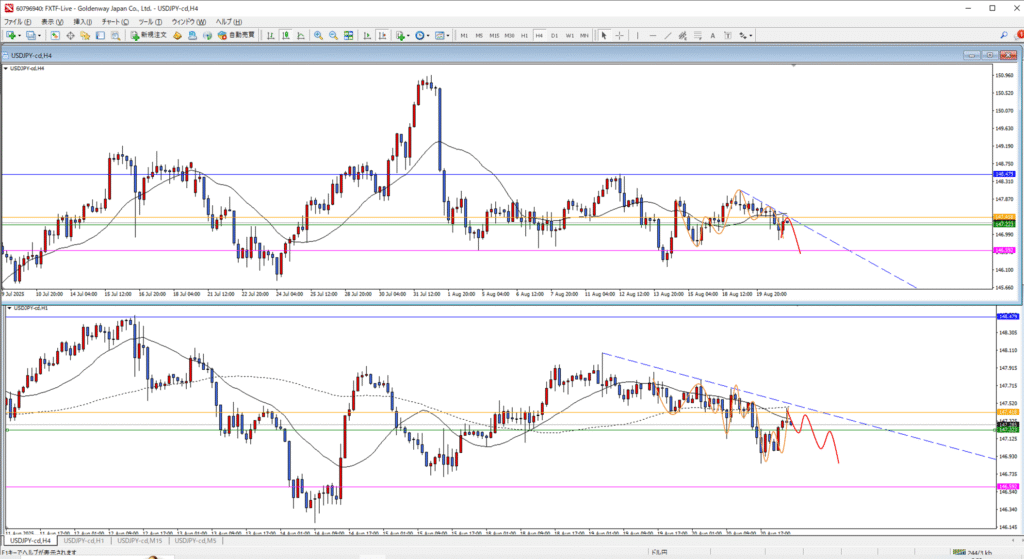Switch to bar chart mode
Image resolution: width=1024 pixels, height=559 pixels.
(270, 35)
